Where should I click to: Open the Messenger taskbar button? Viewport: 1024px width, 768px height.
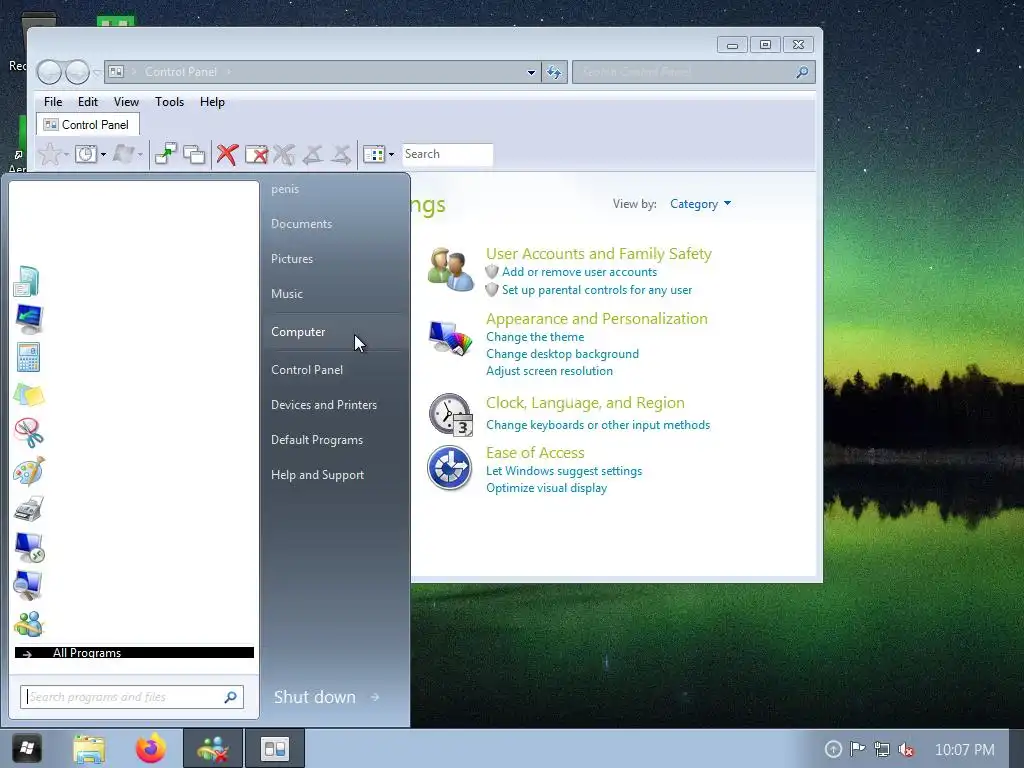pos(213,748)
